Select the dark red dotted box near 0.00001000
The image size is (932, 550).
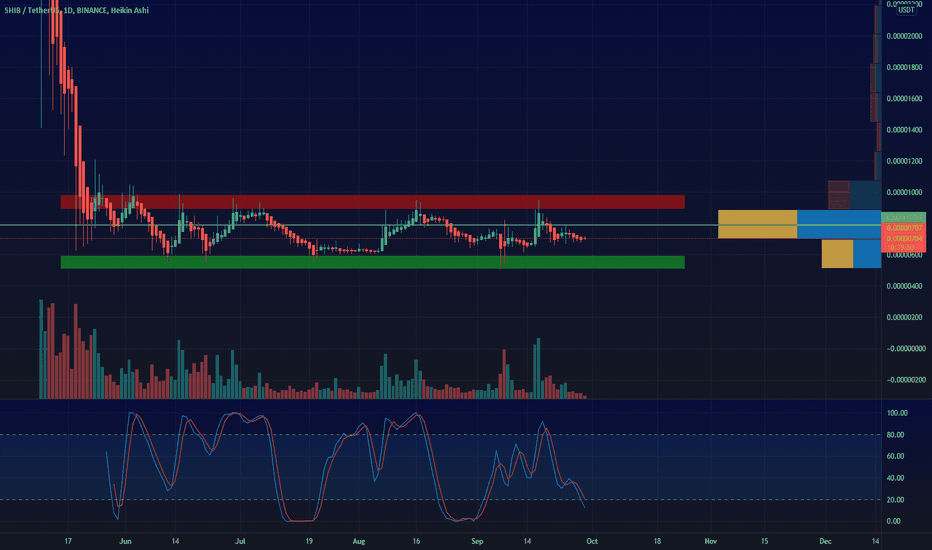point(839,195)
